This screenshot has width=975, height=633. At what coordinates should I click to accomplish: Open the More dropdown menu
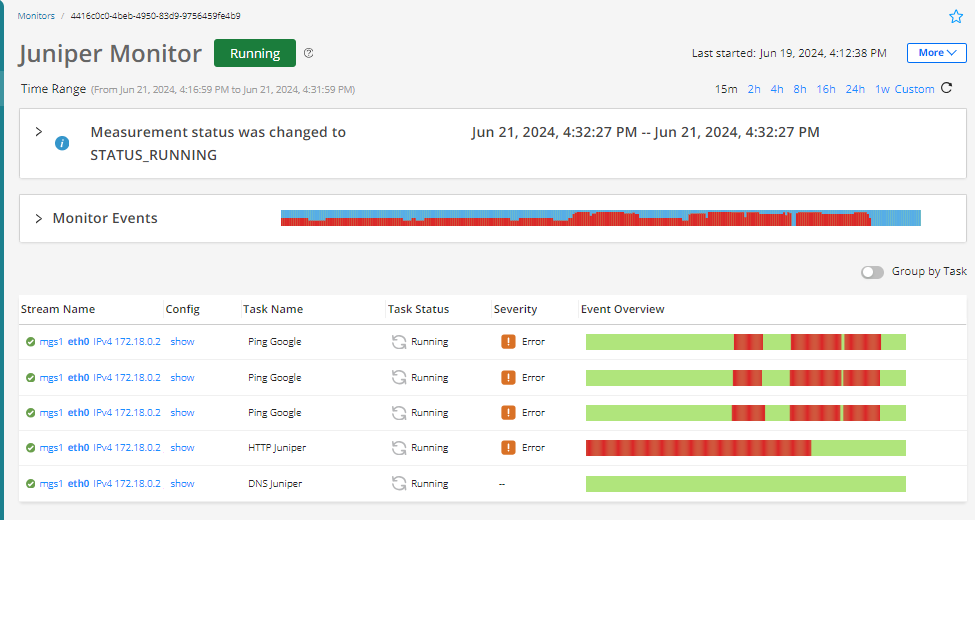click(936, 53)
